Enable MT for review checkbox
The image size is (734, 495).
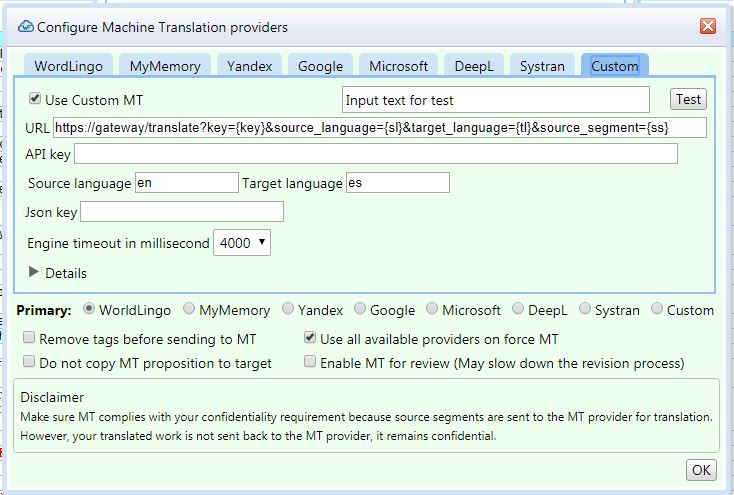click(x=310, y=362)
